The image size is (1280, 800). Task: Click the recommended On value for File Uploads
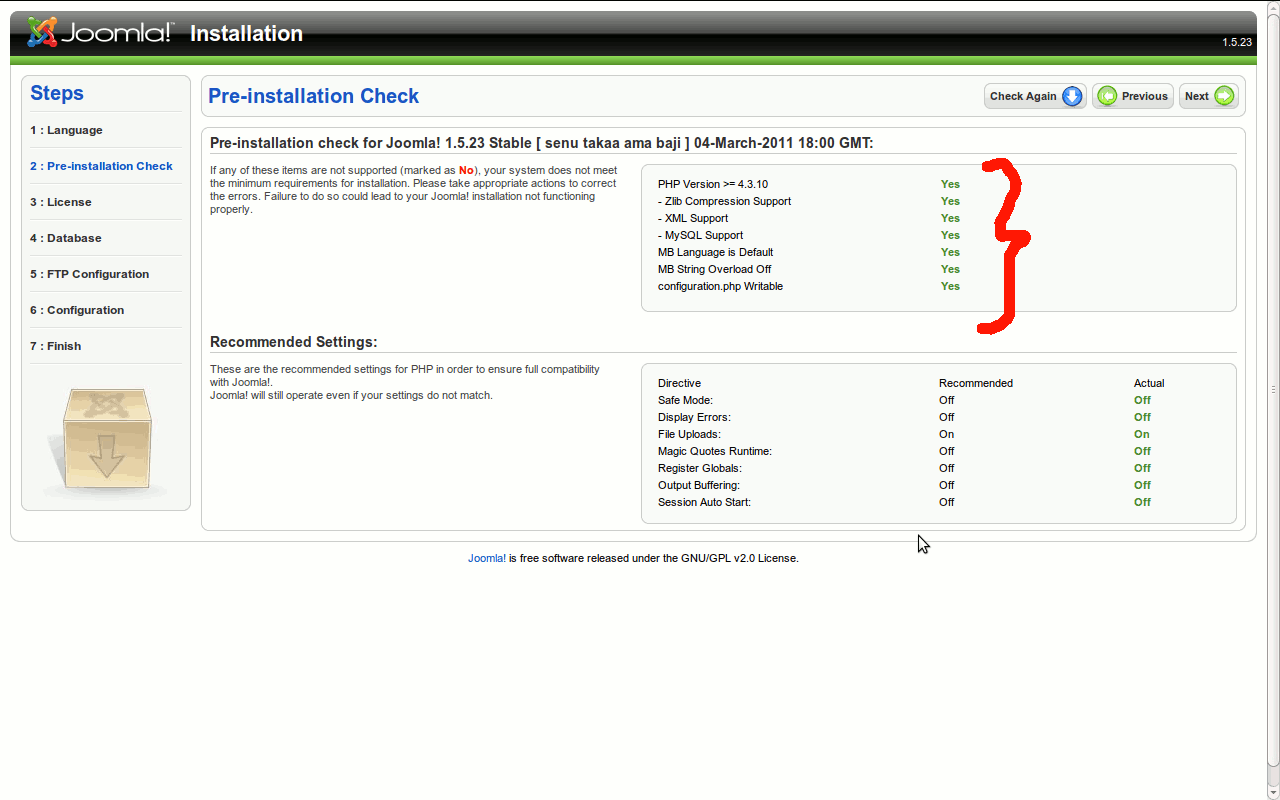pyautogui.click(x=946, y=434)
